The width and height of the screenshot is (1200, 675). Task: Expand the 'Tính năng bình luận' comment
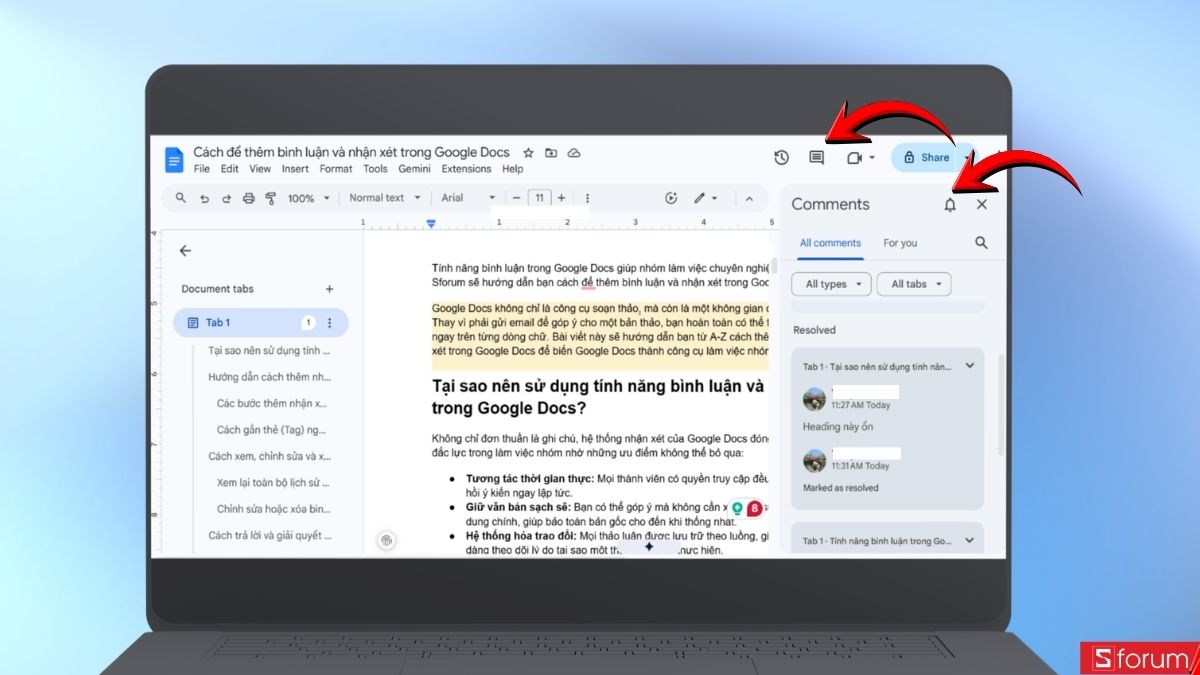coord(969,541)
